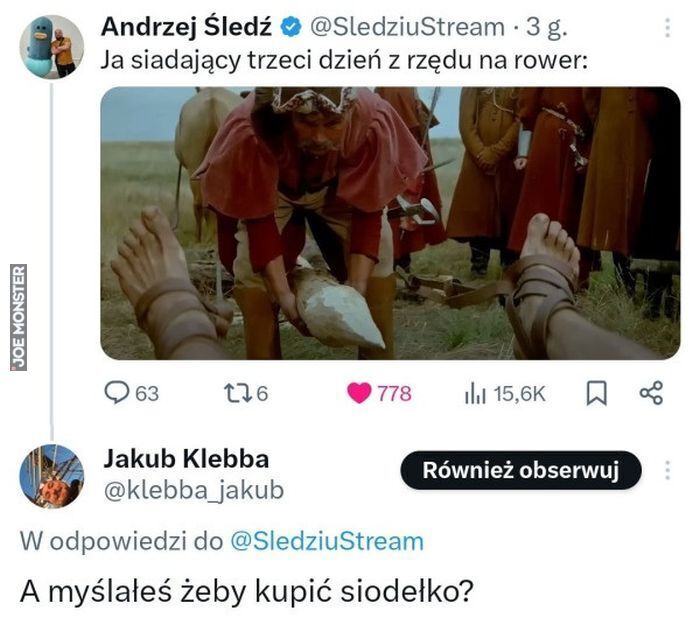View post analytics via the bar chart icon
This screenshot has width=700, height=625.
475,393
